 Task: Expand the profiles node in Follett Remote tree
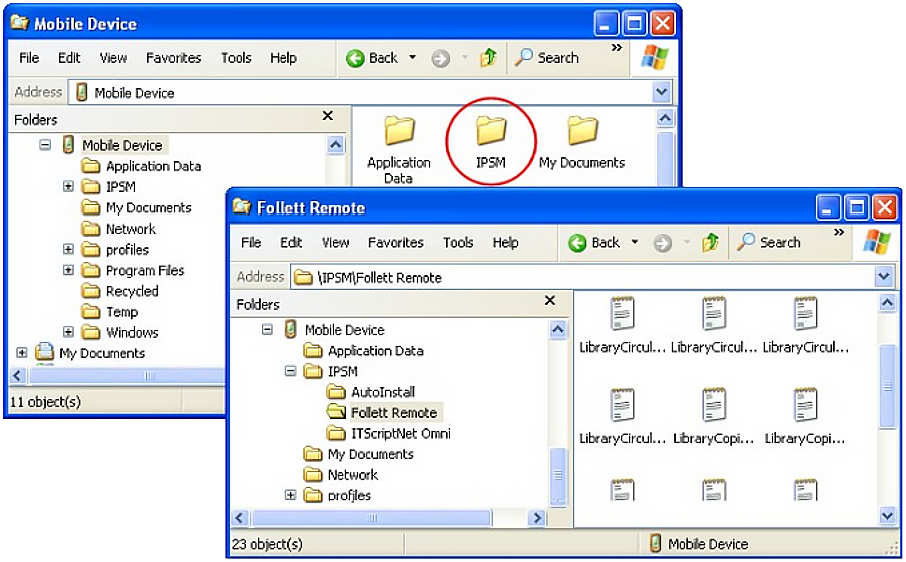(x=290, y=495)
